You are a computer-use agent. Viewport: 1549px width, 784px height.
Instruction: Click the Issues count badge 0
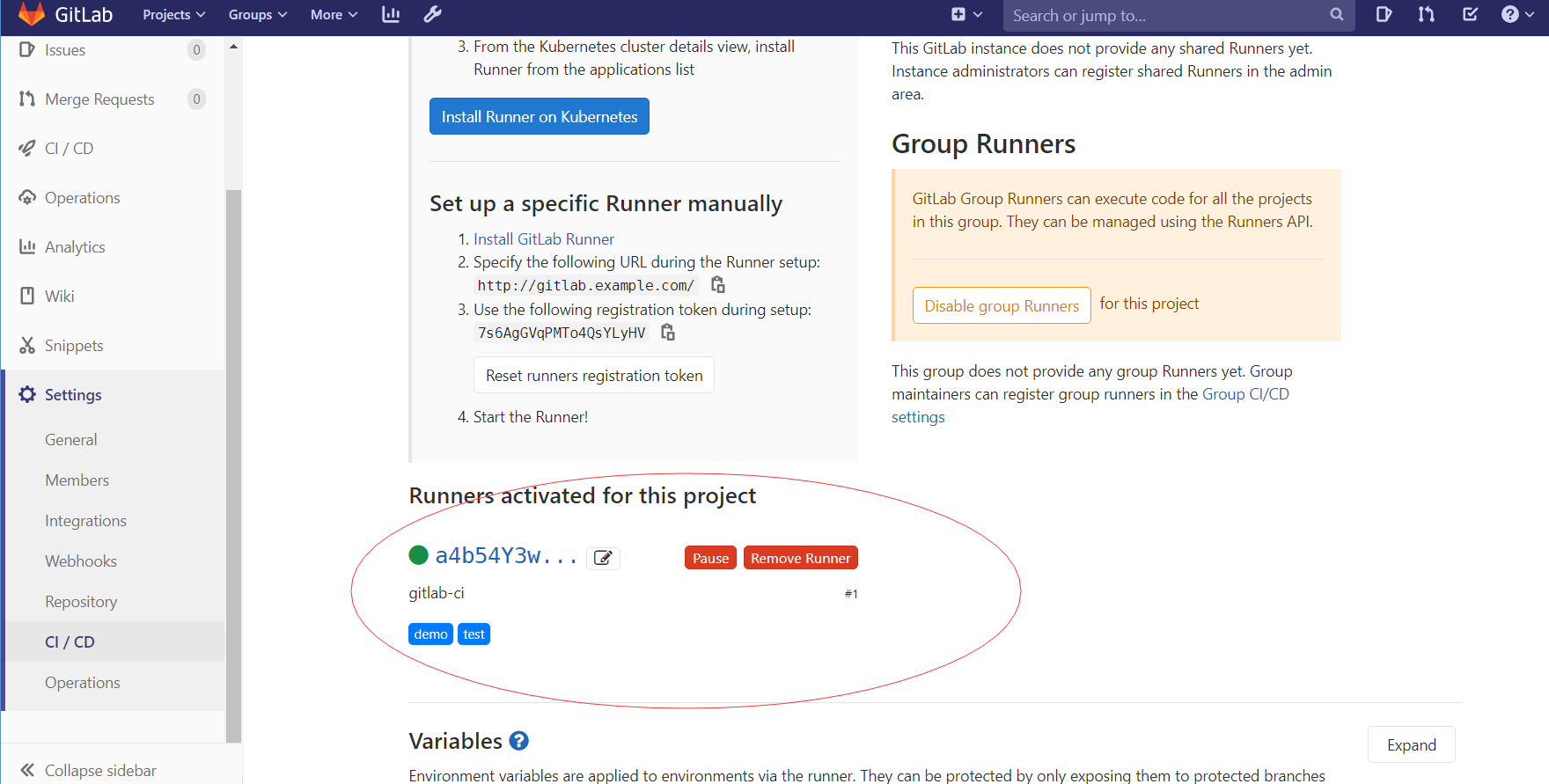(196, 50)
